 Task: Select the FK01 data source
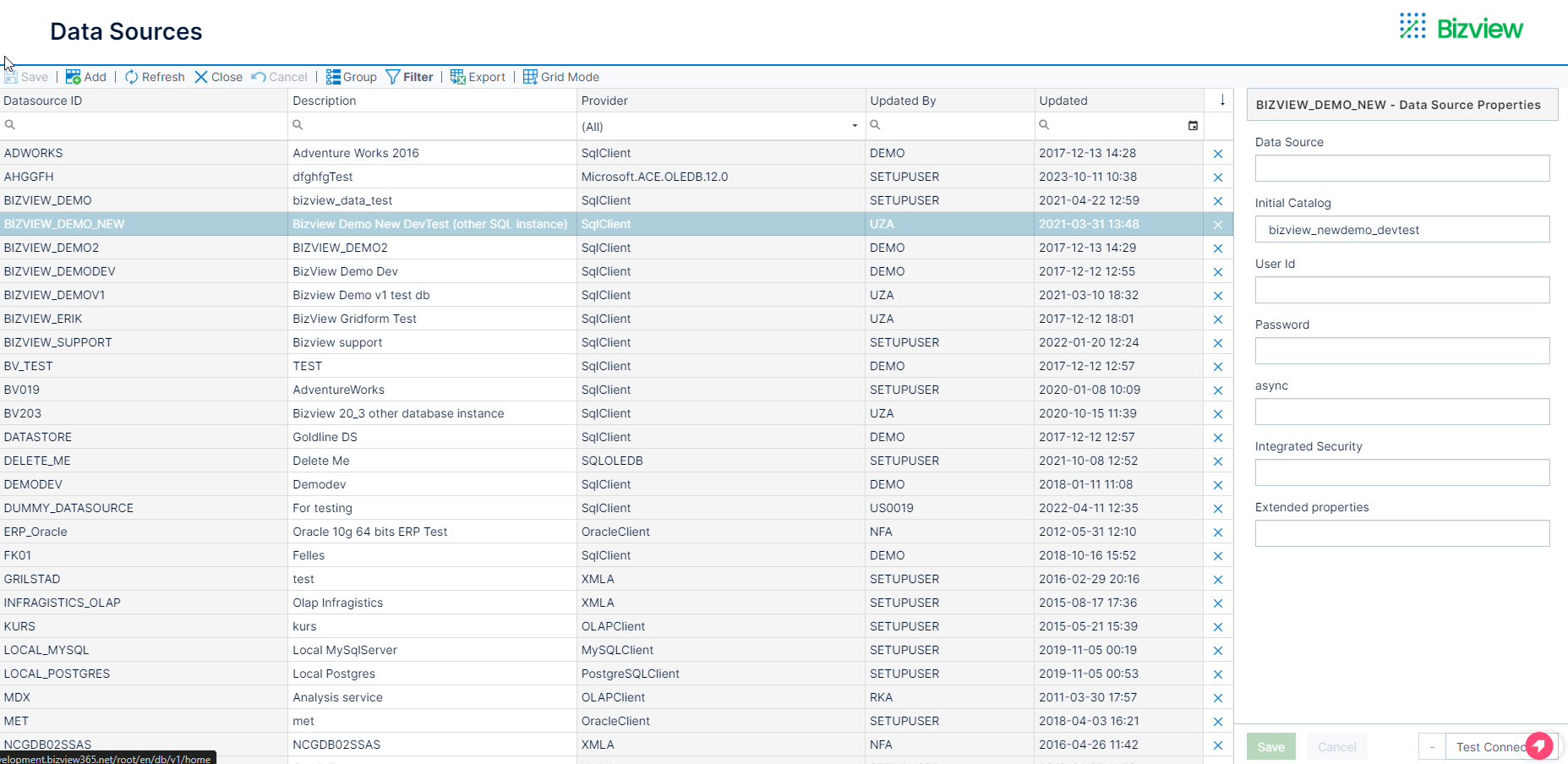point(616,555)
